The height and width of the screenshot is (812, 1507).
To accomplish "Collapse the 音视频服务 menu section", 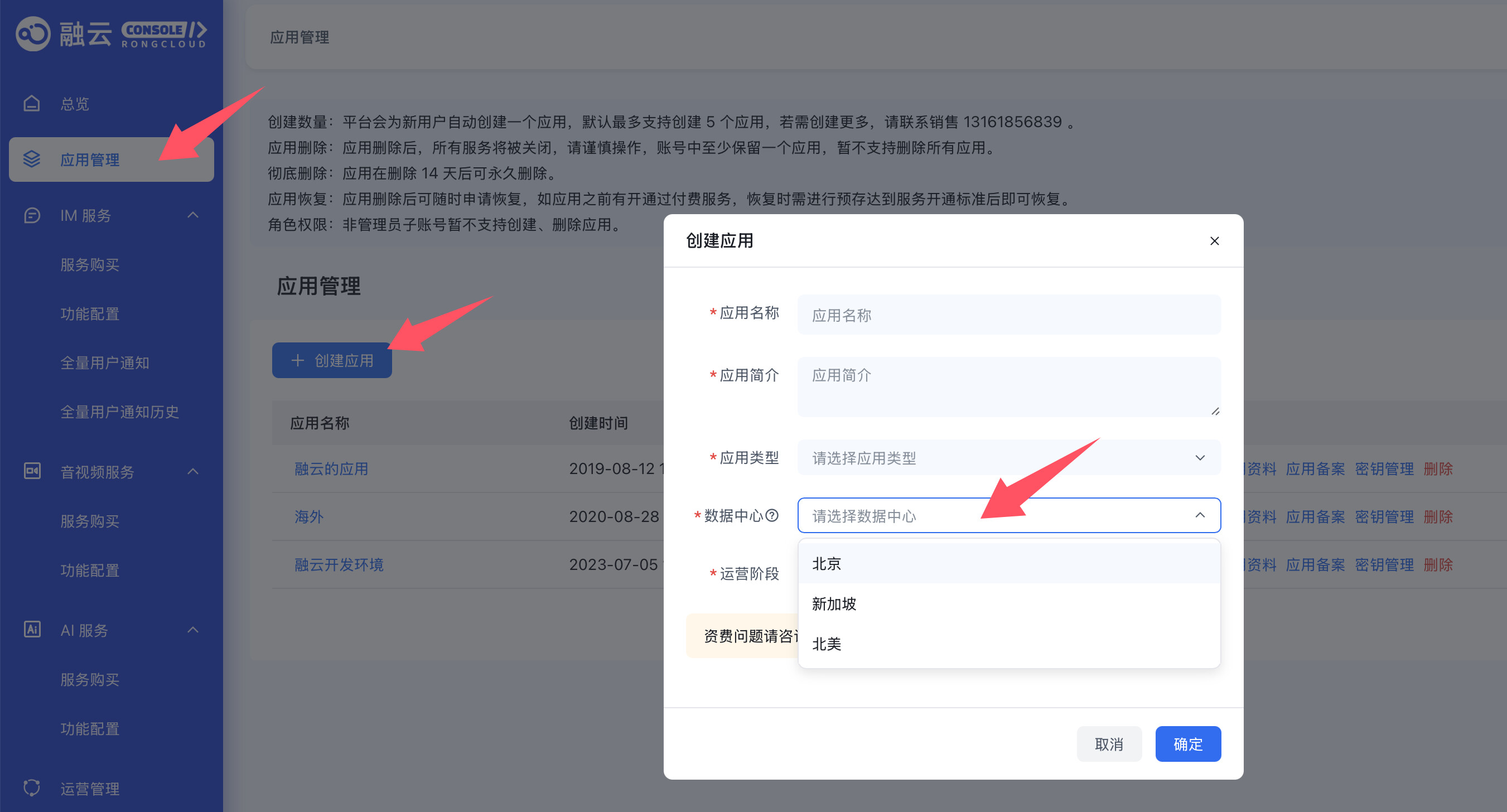I will click(x=193, y=471).
